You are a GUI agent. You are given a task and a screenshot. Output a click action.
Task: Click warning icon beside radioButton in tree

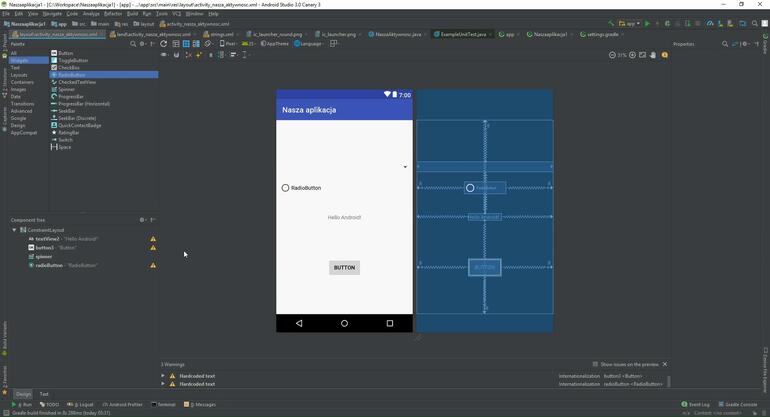153,265
